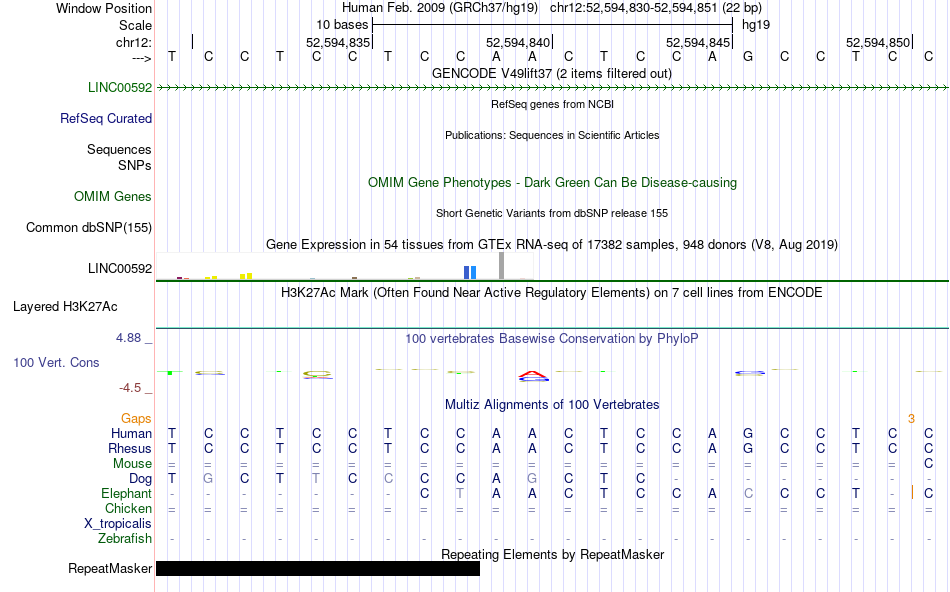Click the Mouse species label

coord(133,464)
